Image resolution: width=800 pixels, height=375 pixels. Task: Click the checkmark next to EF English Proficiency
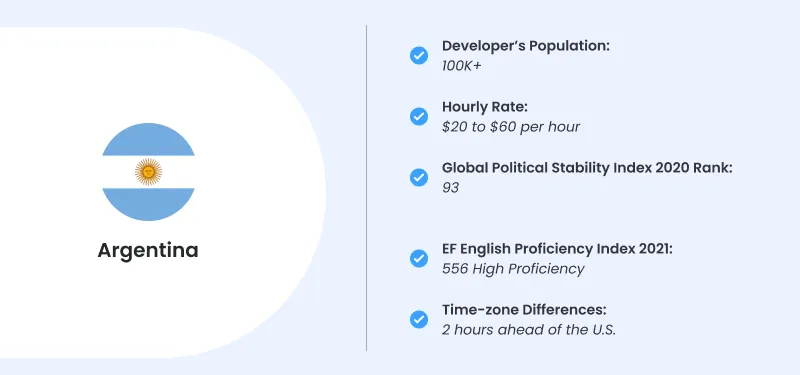(x=419, y=259)
